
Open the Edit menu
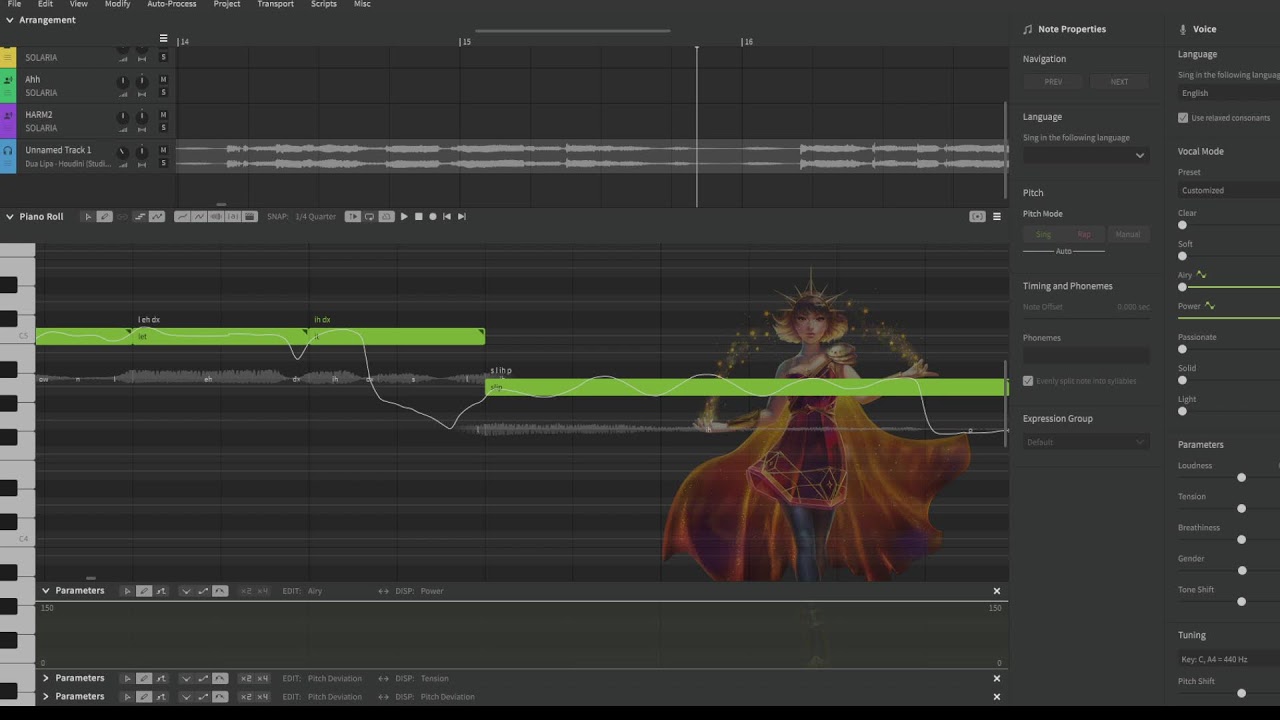coord(45,4)
